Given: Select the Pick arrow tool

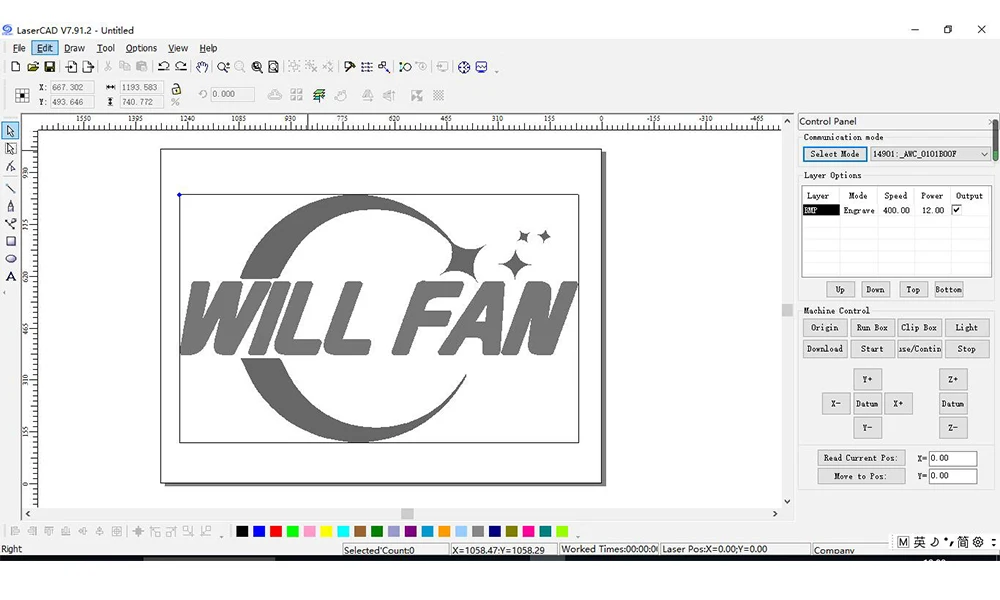Looking at the screenshot, I should [11, 131].
